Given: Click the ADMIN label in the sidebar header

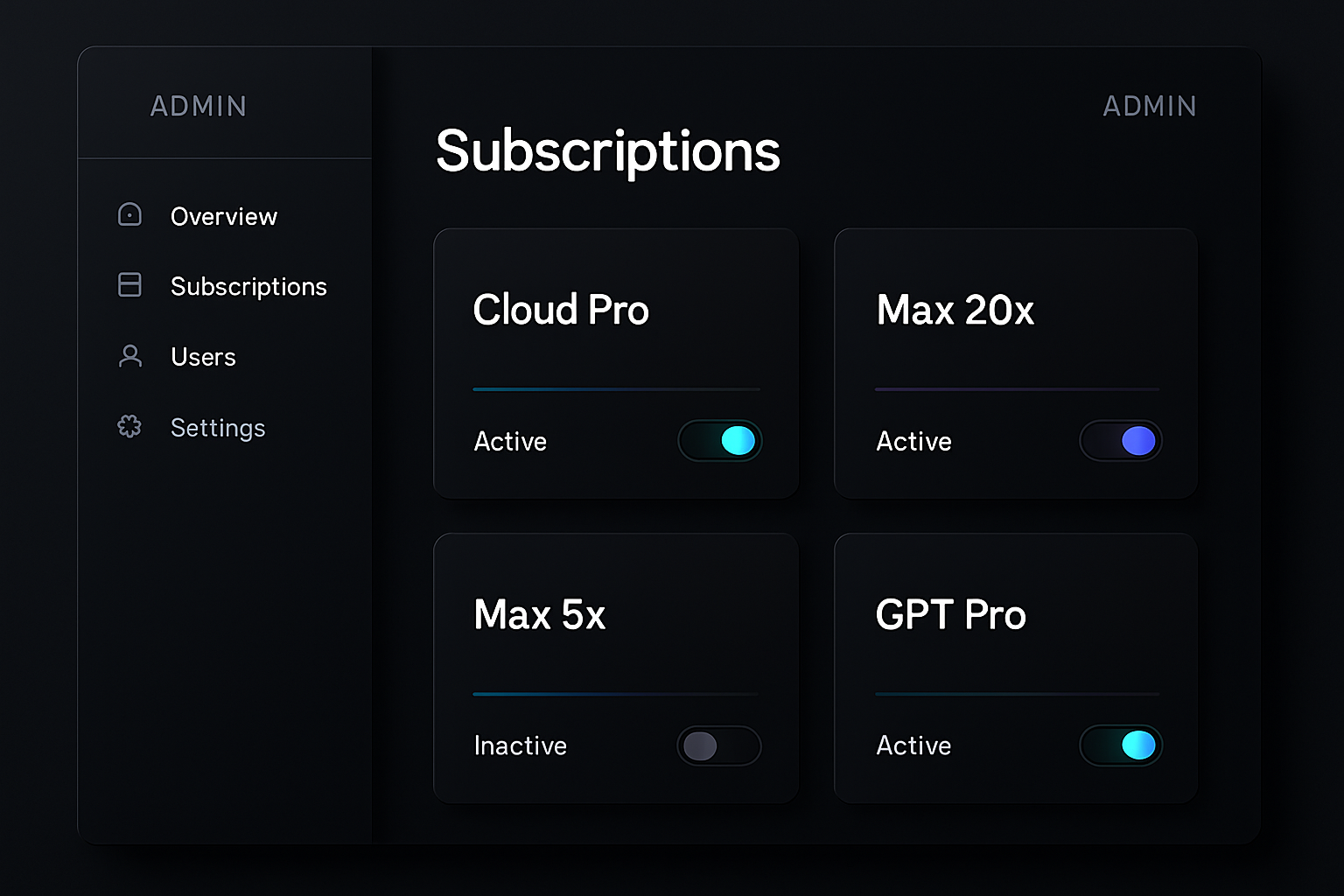Looking at the screenshot, I should tap(198, 106).
